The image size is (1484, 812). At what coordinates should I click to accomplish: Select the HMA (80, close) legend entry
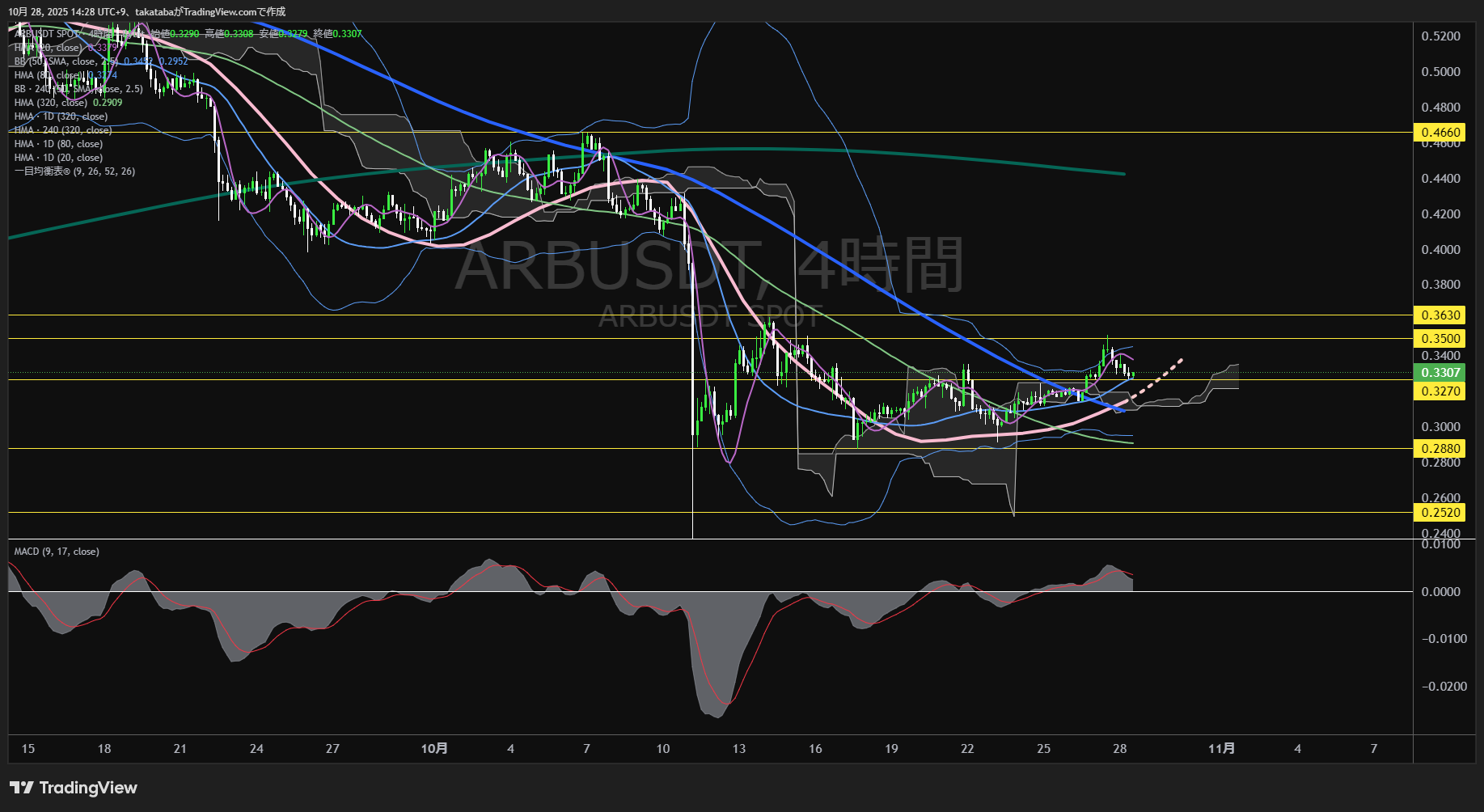pos(49,75)
